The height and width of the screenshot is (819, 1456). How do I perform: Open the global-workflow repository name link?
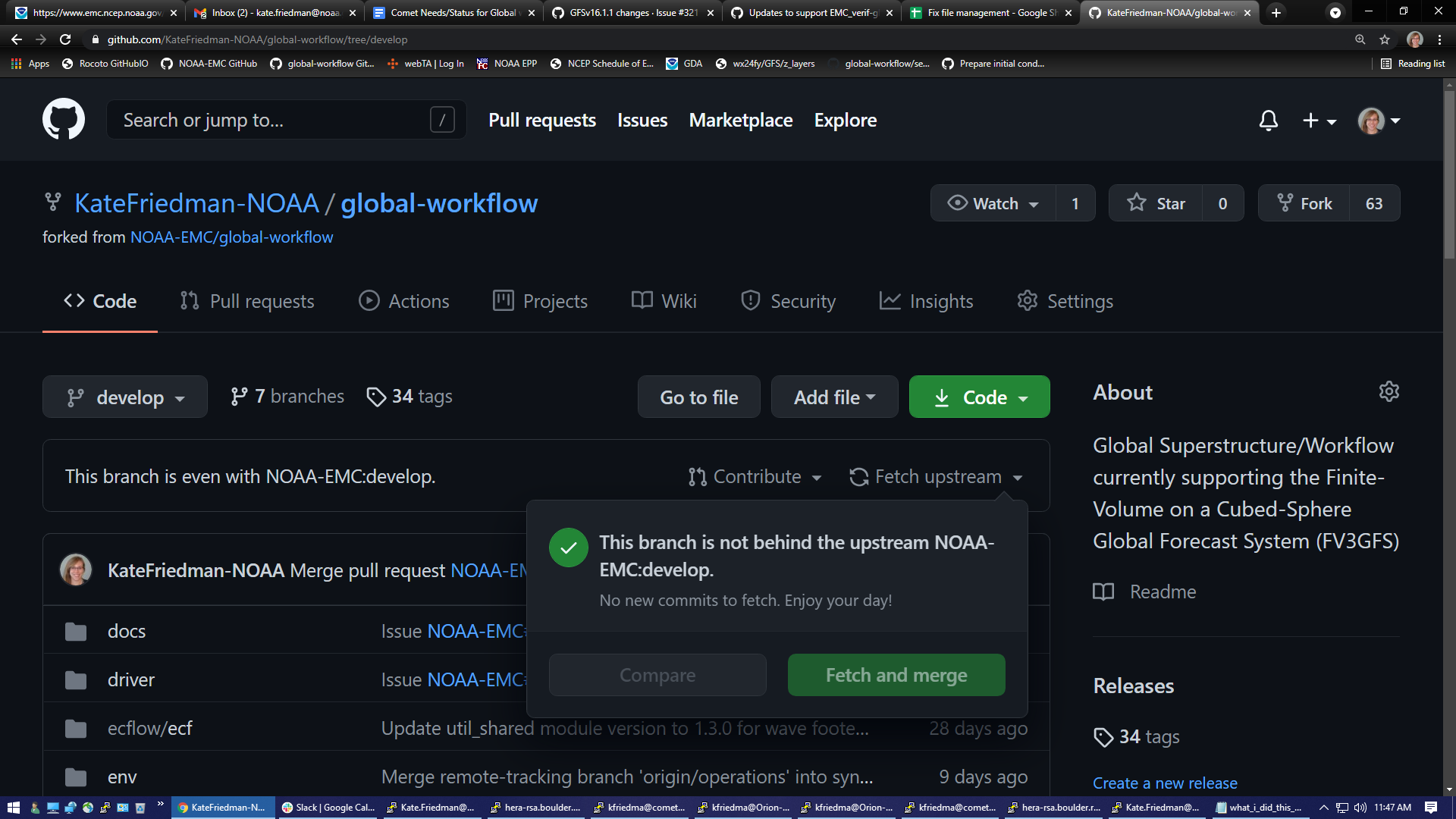[439, 203]
